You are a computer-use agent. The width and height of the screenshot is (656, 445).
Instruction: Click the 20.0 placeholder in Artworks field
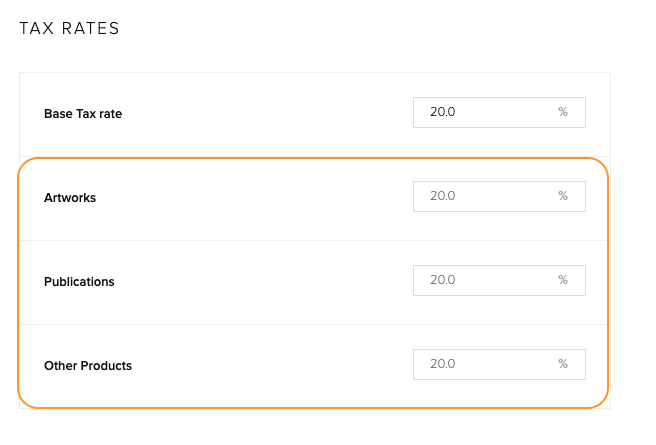443,197
